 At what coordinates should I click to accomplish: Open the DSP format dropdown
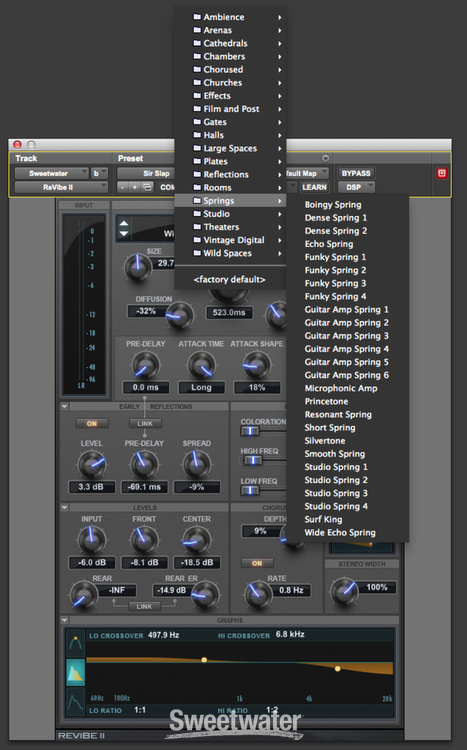click(356, 187)
